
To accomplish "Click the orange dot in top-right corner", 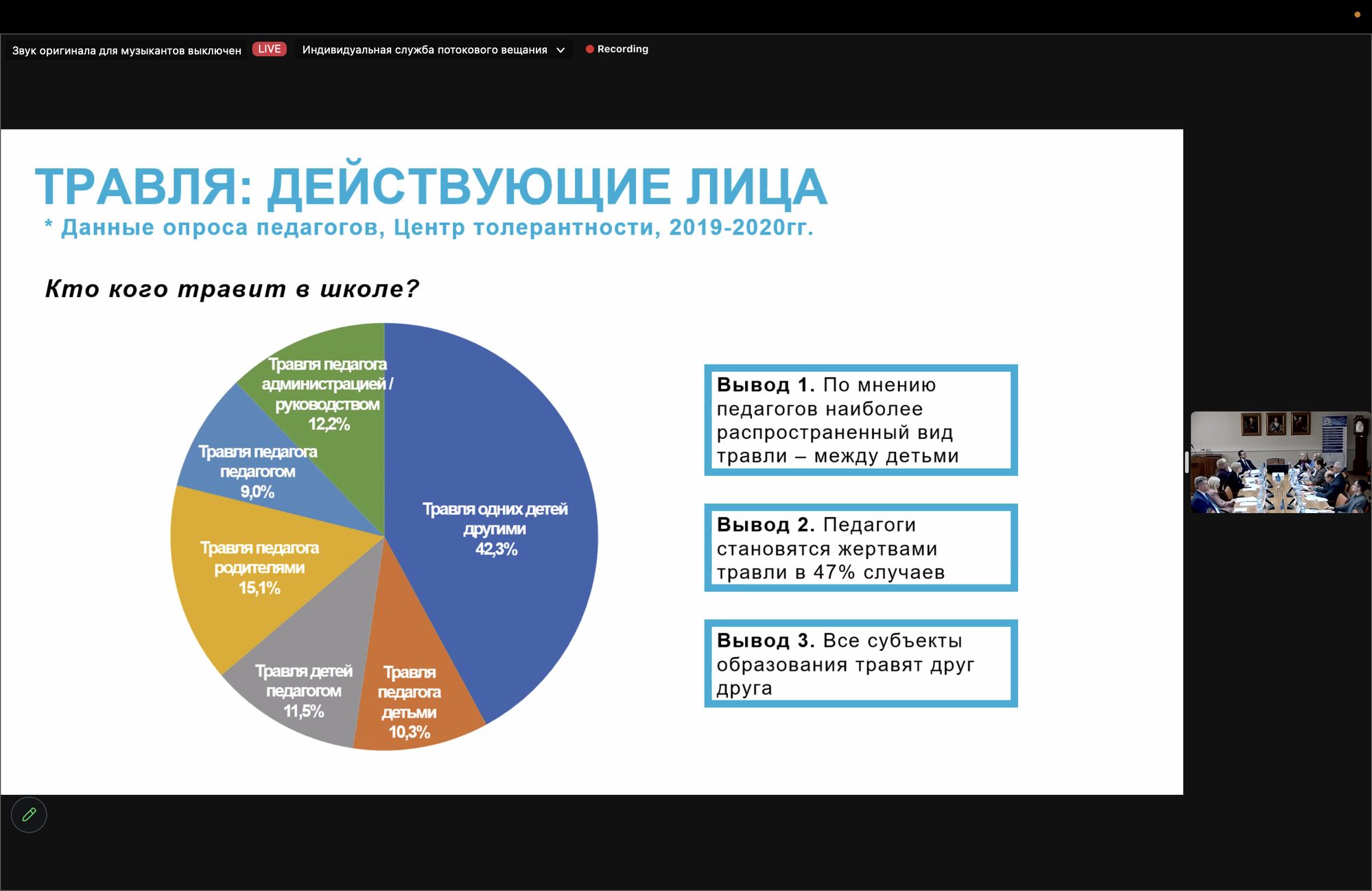I will click(1357, 14).
